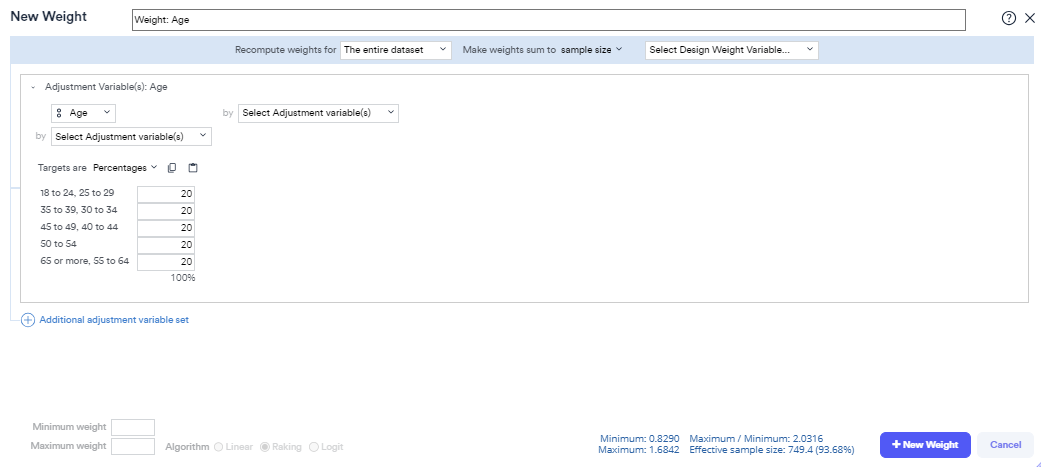The height and width of the screenshot is (467, 1041).
Task: Open the Age variable dropdown
Action: click(83, 113)
